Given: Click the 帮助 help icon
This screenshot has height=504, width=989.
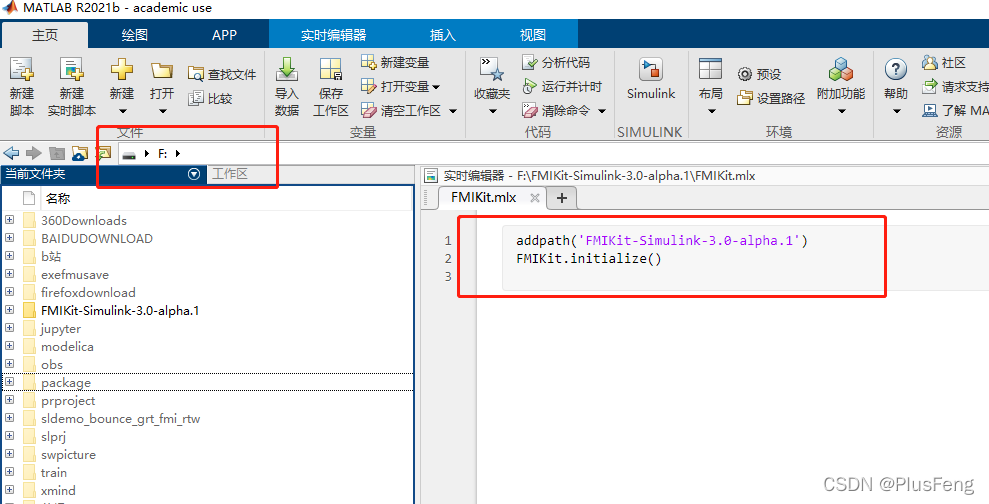Looking at the screenshot, I should coord(896,69).
